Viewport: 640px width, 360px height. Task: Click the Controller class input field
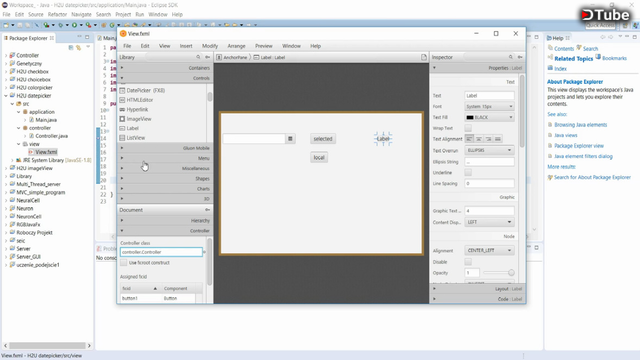click(161, 252)
